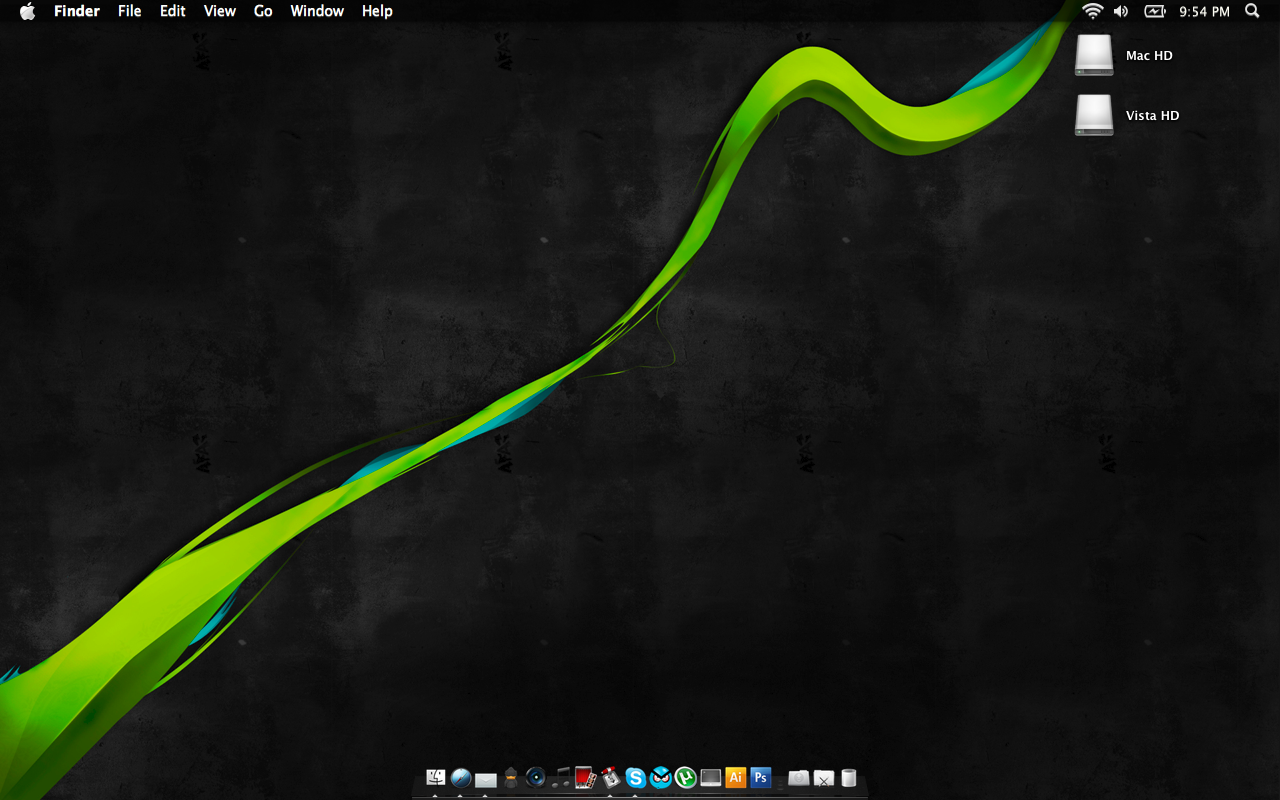
Task: Launch Adobe Photoshop from the Dock
Action: click(761, 777)
